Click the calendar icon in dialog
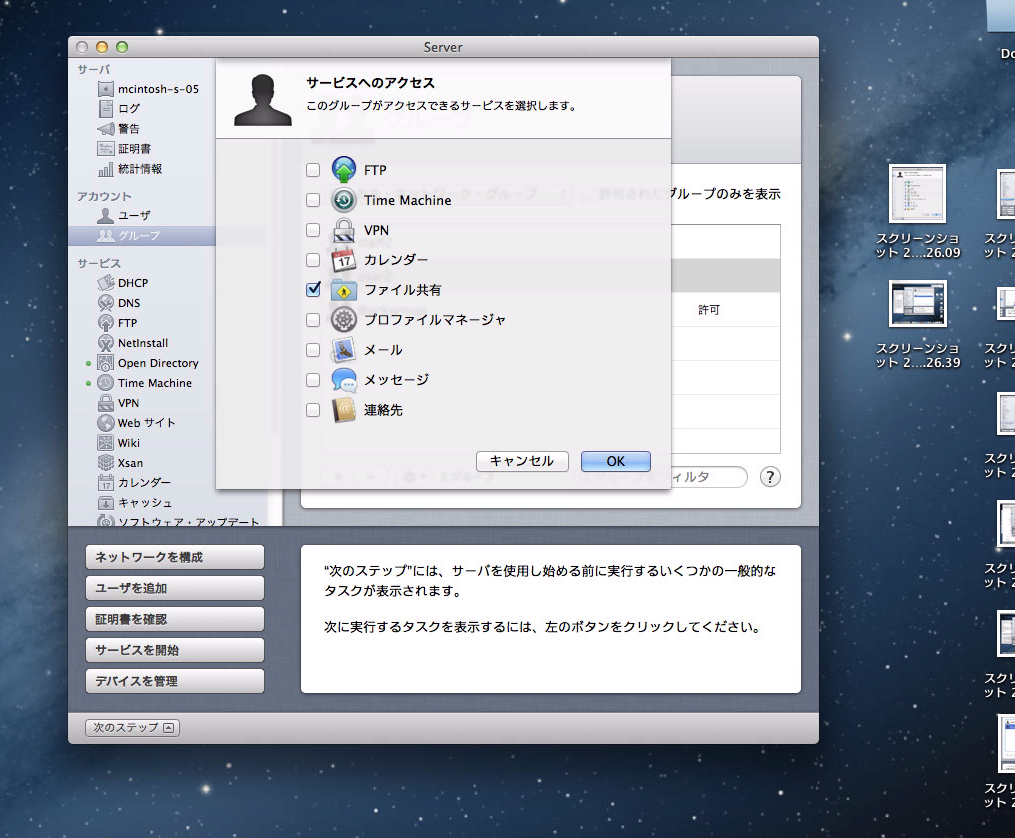This screenshot has width=1015, height=838. click(344, 260)
